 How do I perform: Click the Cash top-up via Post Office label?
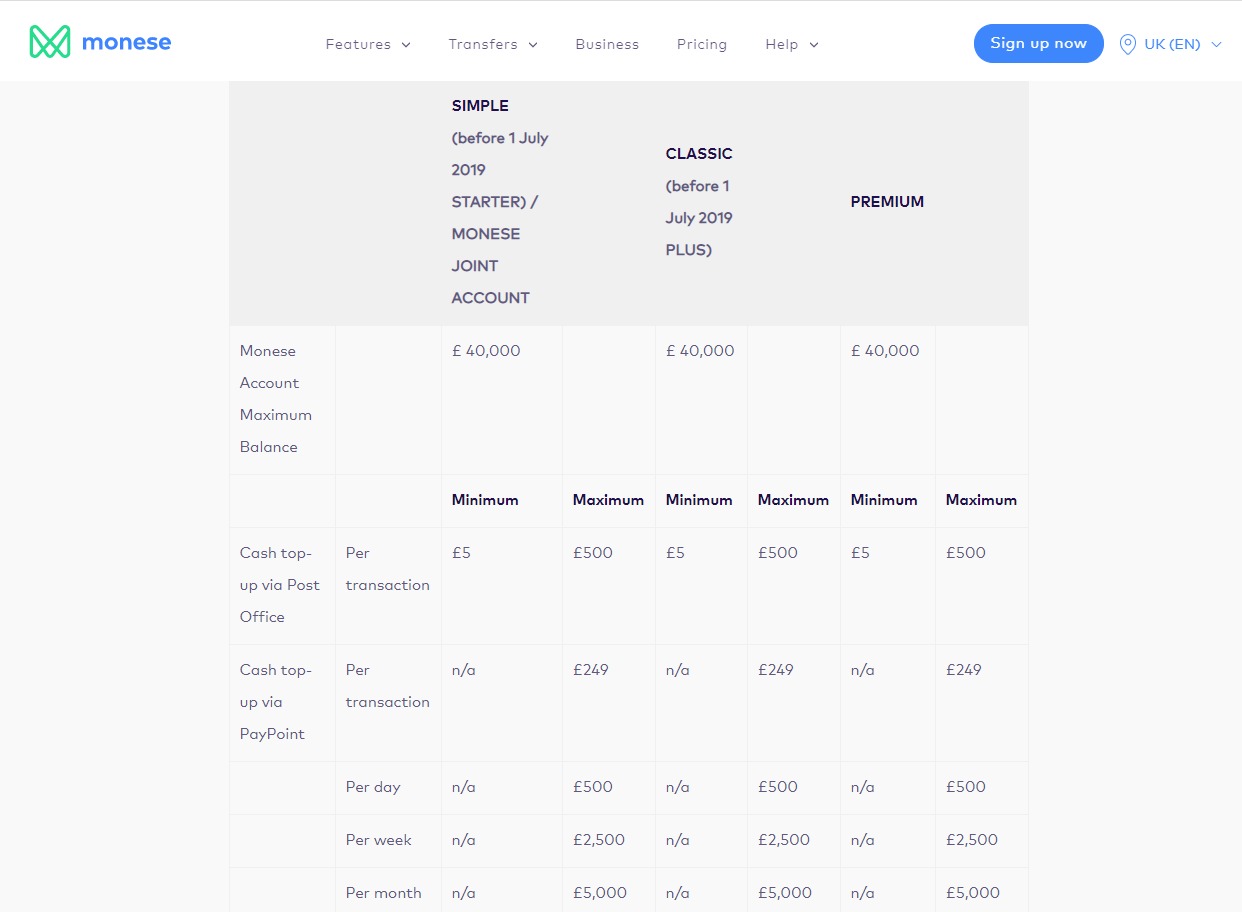coord(280,585)
